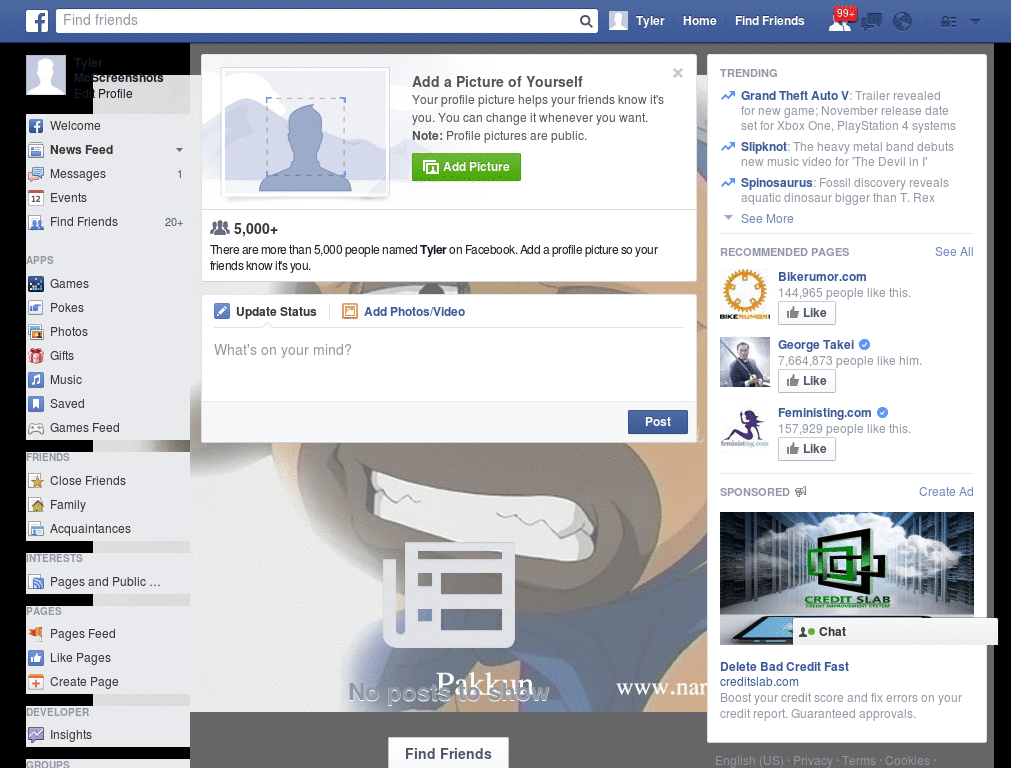This screenshot has width=1024, height=768.
Task: Open the notifications globe icon
Action: pos(903,22)
